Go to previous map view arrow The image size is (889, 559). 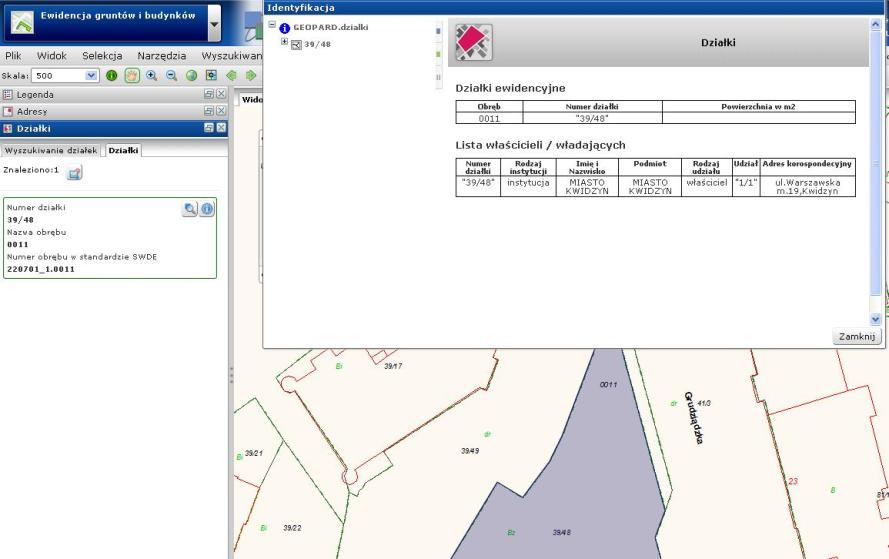tap(231, 75)
